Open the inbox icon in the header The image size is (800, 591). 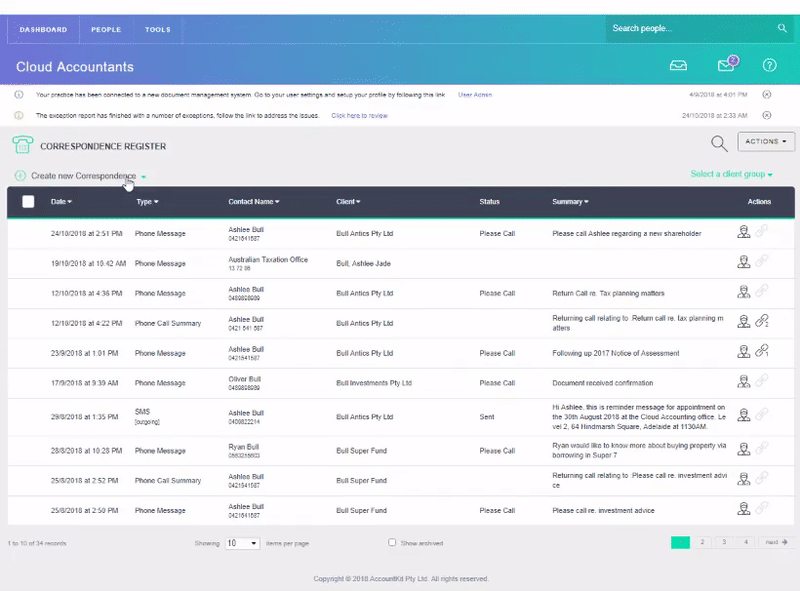[678, 64]
